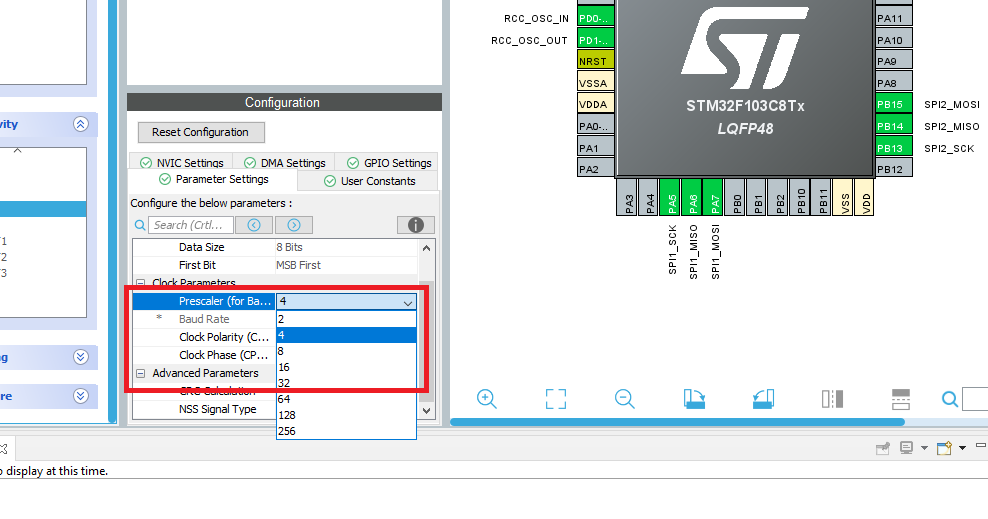Screen dimensions: 988x519
Task: Flip the chip view horizontally
Action: click(832, 399)
